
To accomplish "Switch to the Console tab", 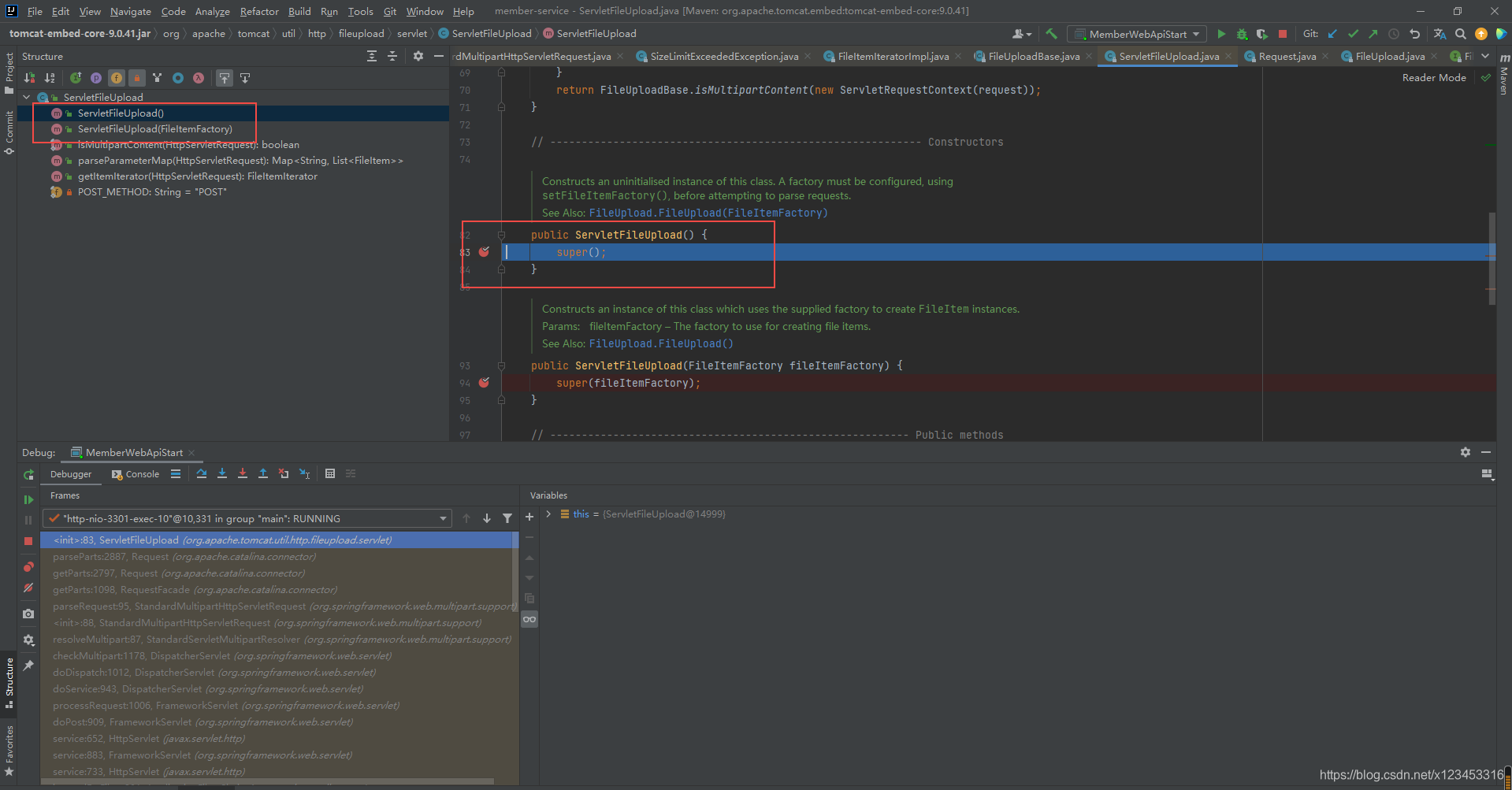I will pyautogui.click(x=136, y=474).
